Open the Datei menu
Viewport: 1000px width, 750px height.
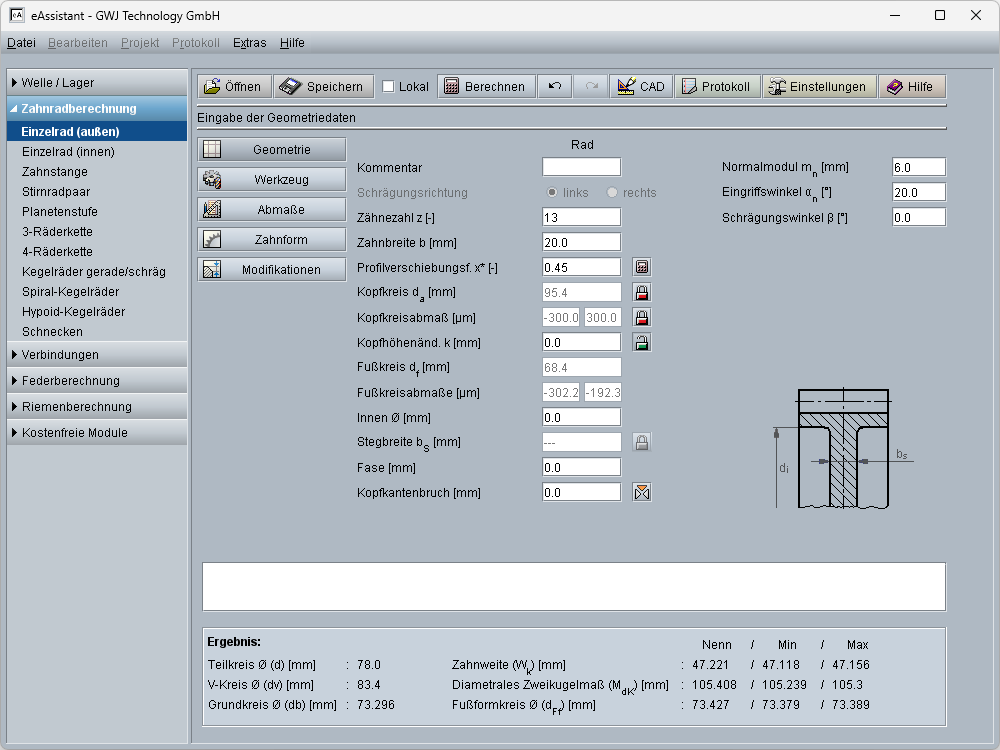tap(21, 43)
